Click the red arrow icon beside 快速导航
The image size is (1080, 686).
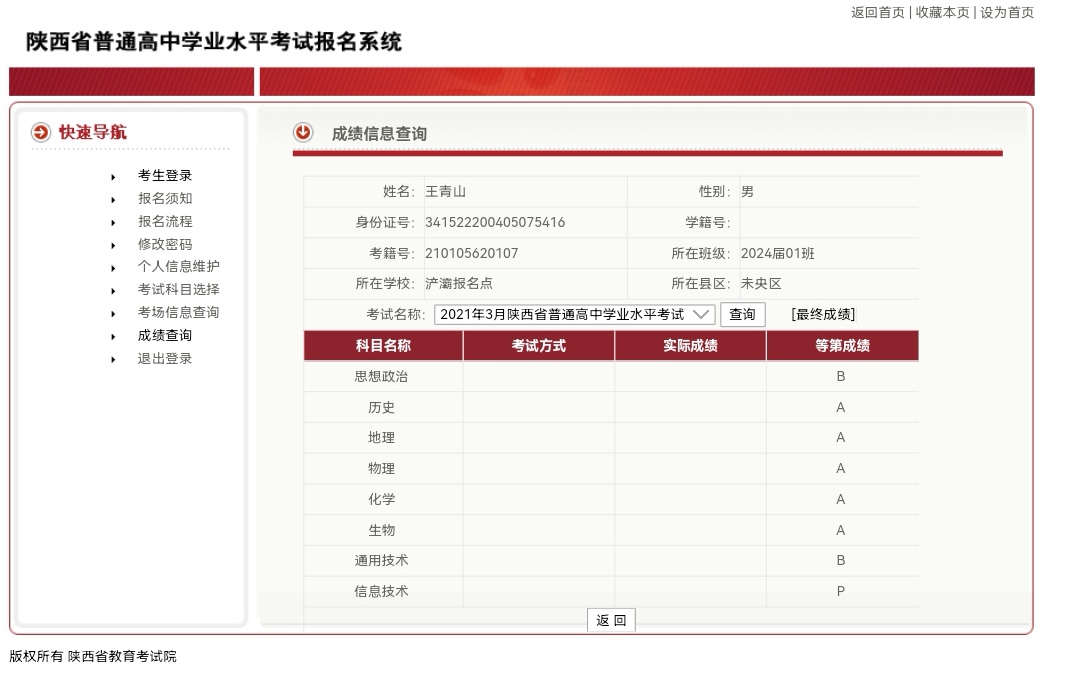(40, 132)
